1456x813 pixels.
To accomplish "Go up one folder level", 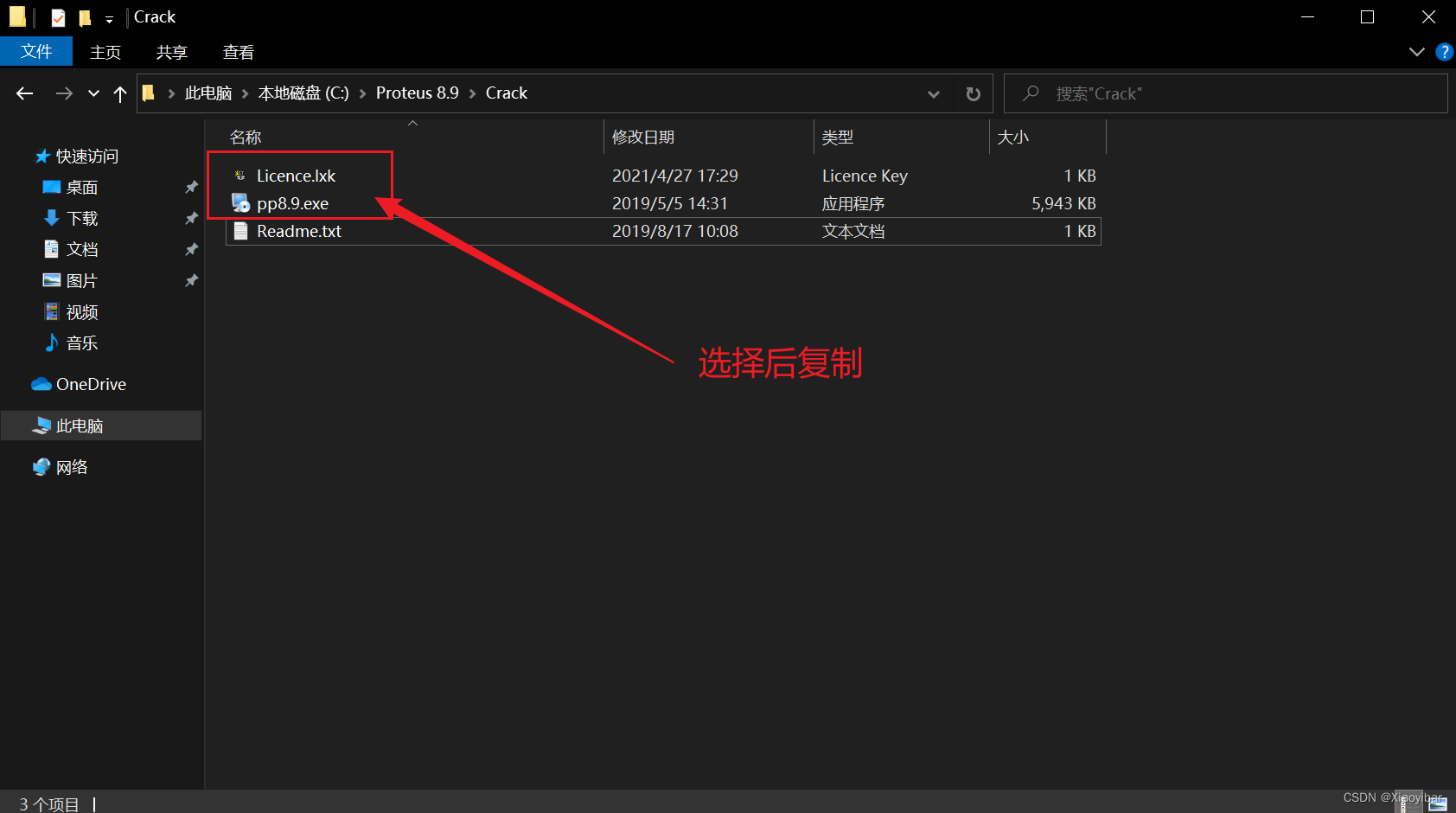I will 120,93.
